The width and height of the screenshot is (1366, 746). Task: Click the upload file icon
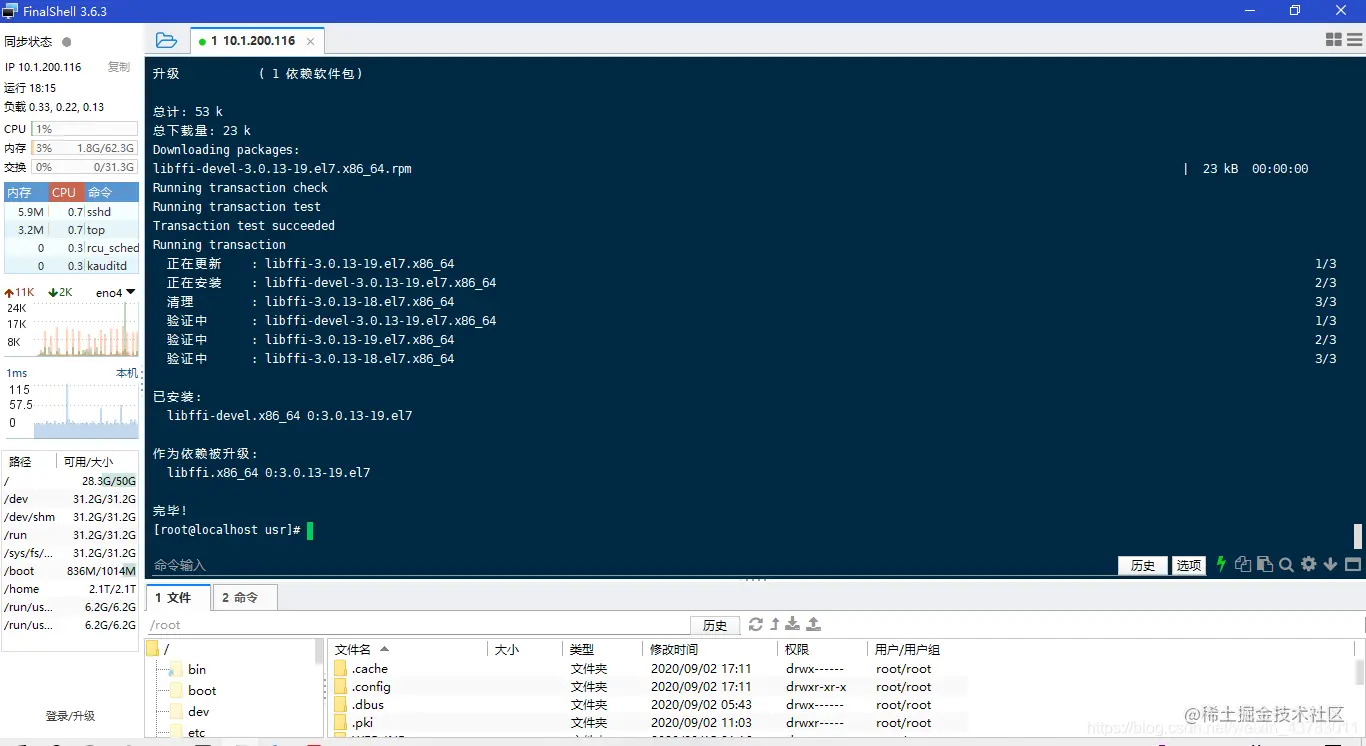pos(814,624)
